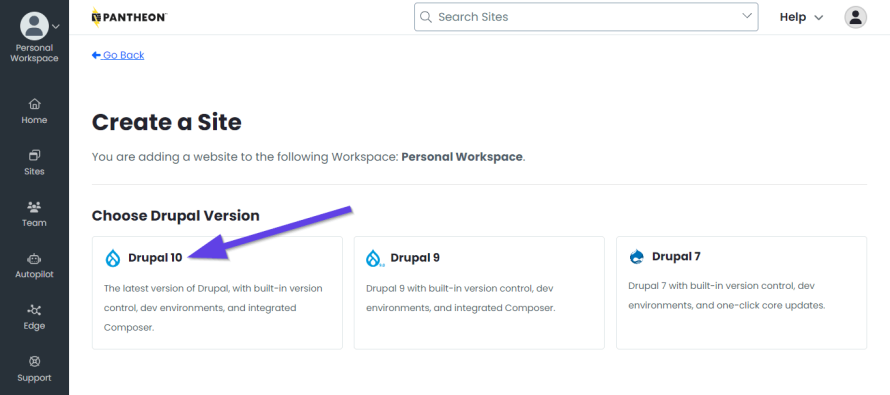The height and width of the screenshot is (395, 890).
Task: Open the user profile avatar at top right
Action: click(855, 17)
